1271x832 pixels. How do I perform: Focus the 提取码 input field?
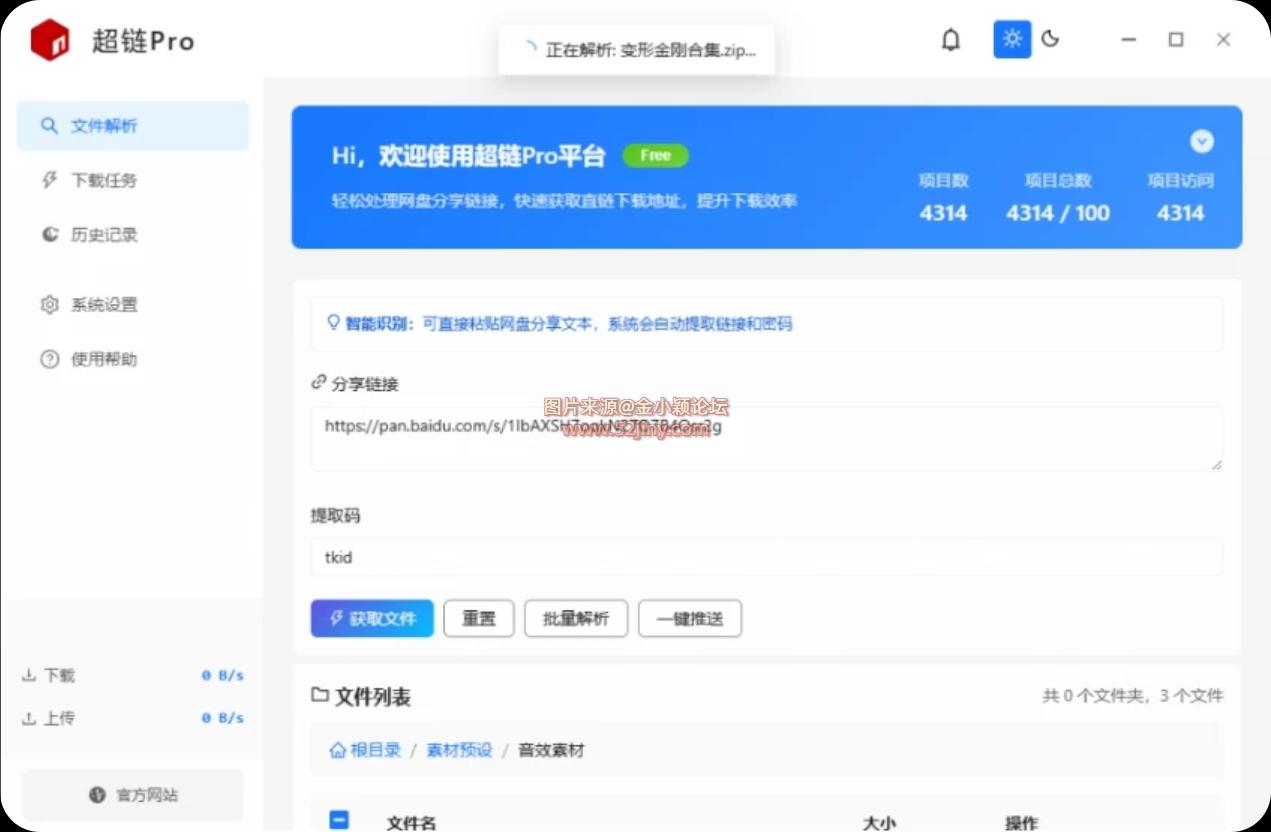[x=766, y=557]
